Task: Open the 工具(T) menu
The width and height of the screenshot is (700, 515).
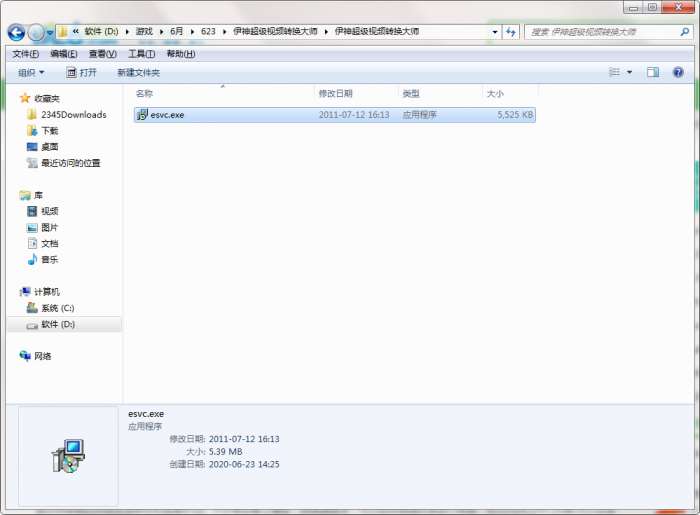Action: (142, 54)
